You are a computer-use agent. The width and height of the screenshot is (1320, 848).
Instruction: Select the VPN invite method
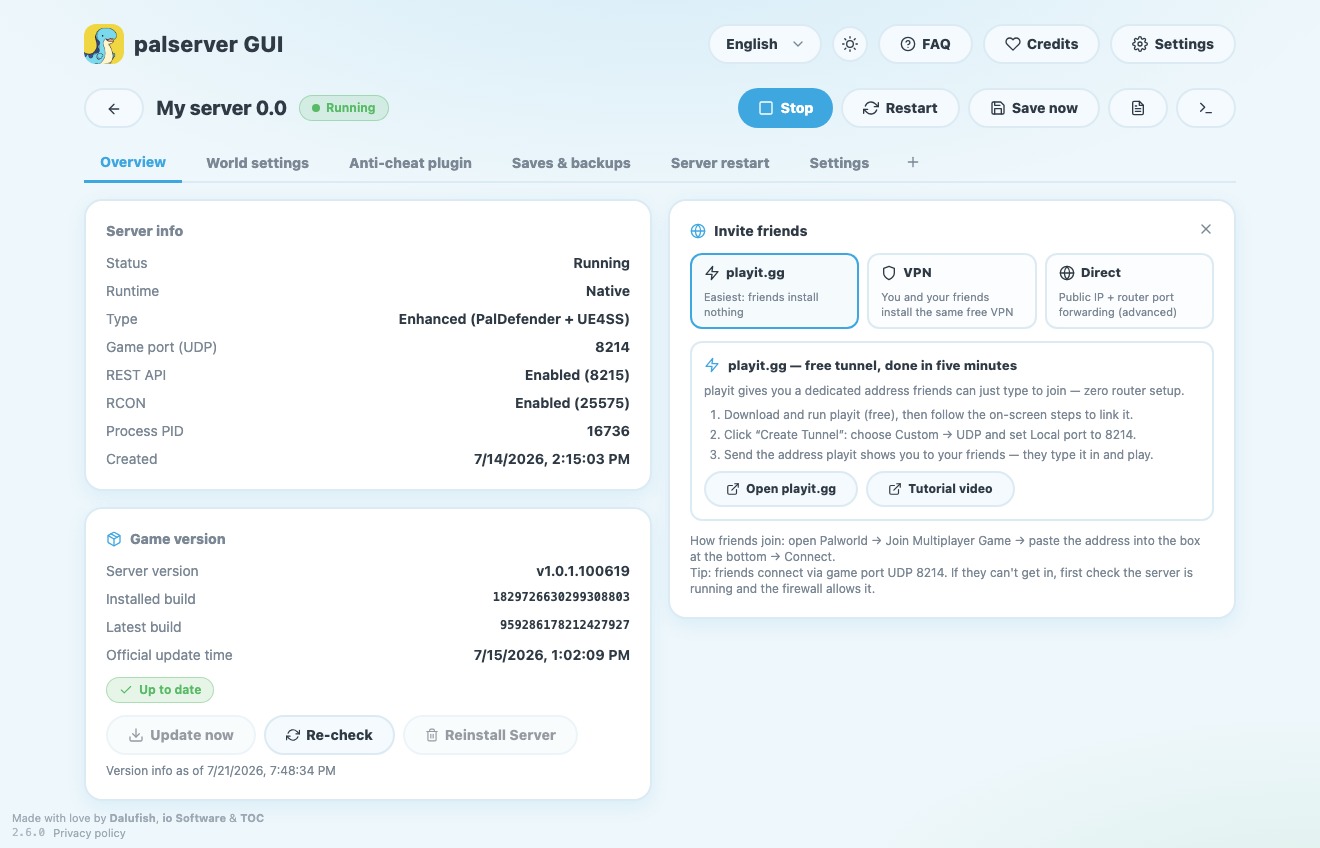pyautogui.click(x=952, y=291)
